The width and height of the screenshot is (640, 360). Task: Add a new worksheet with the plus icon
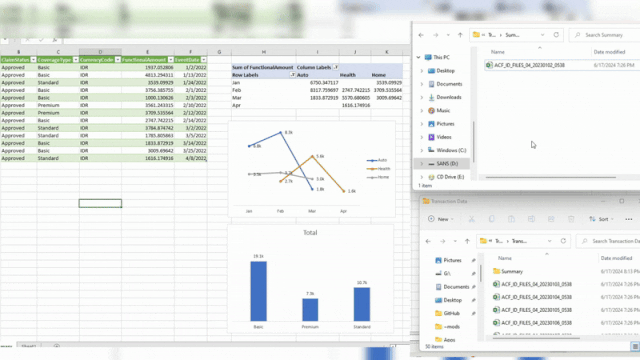point(57,347)
